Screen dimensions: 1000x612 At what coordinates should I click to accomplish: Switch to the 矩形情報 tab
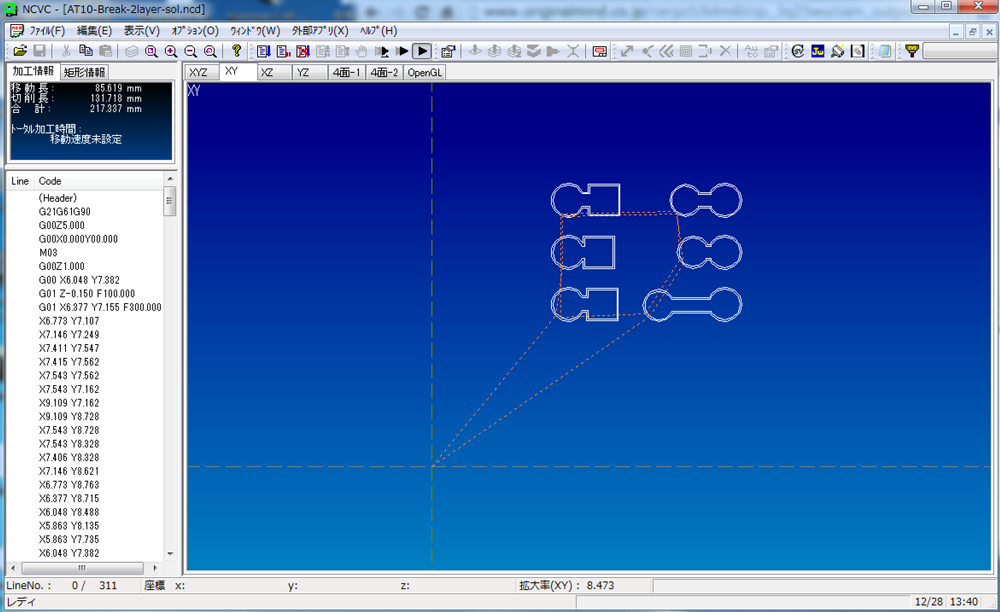(85, 72)
